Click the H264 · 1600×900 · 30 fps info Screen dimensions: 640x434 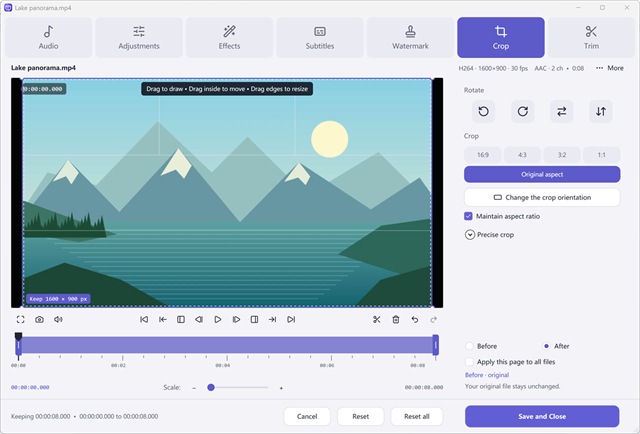(493, 68)
